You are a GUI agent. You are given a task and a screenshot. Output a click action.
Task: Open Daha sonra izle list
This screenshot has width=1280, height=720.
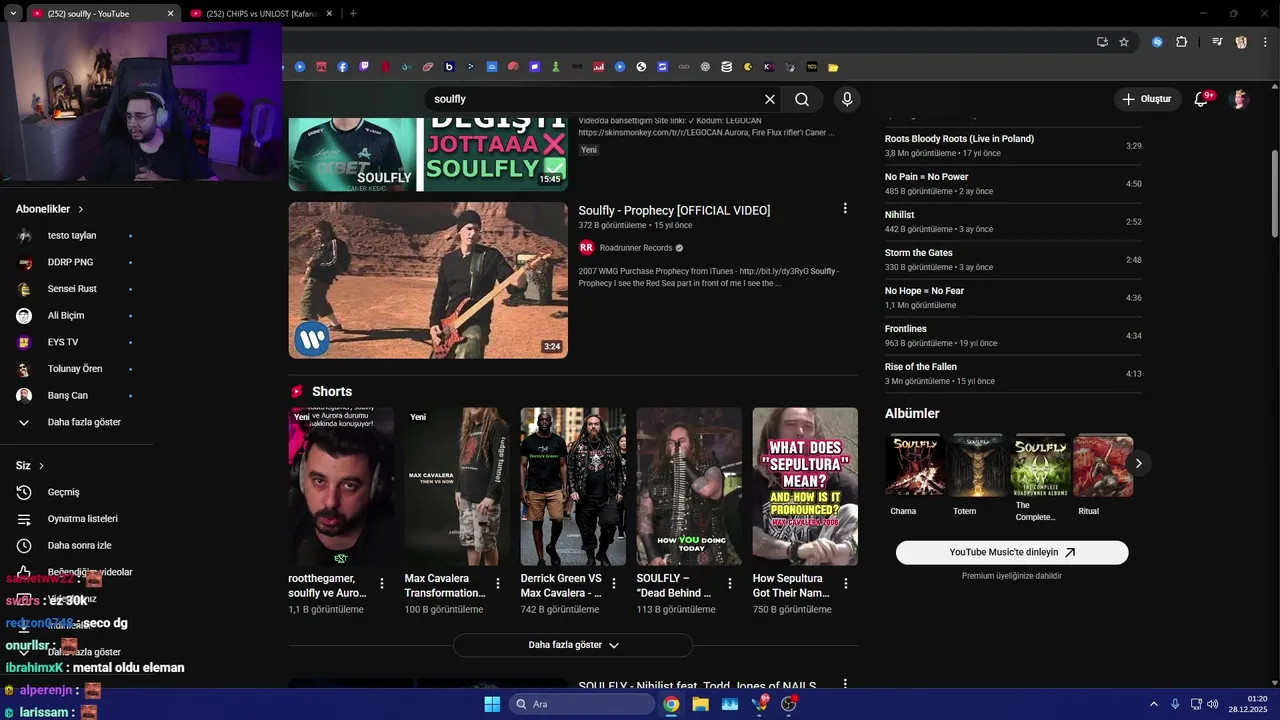[78, 545]
